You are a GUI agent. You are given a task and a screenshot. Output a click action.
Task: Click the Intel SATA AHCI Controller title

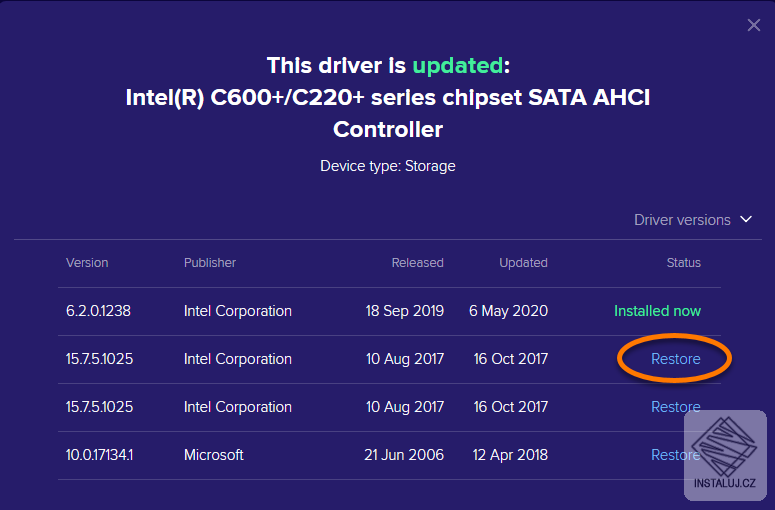coord(388,113)
